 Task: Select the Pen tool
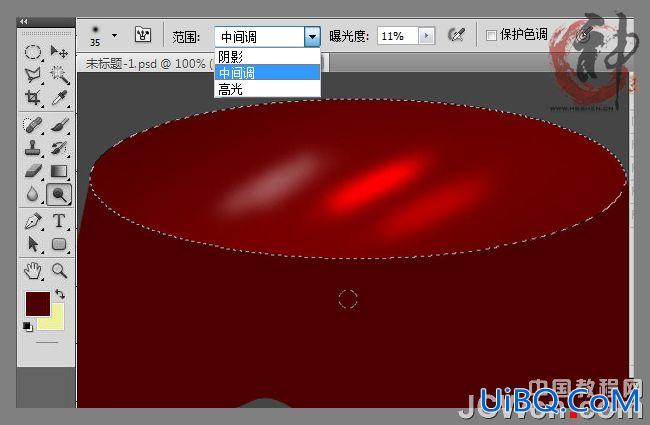33,221
